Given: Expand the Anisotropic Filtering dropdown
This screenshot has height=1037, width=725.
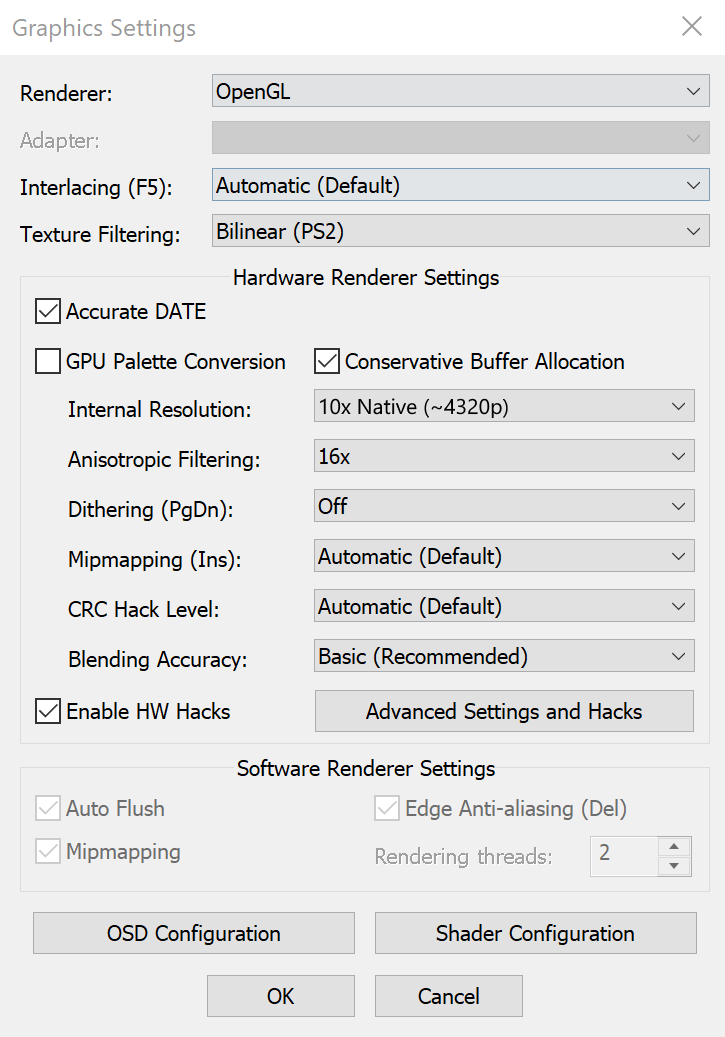Looking at the screenshot, I should tap(503, 456).
